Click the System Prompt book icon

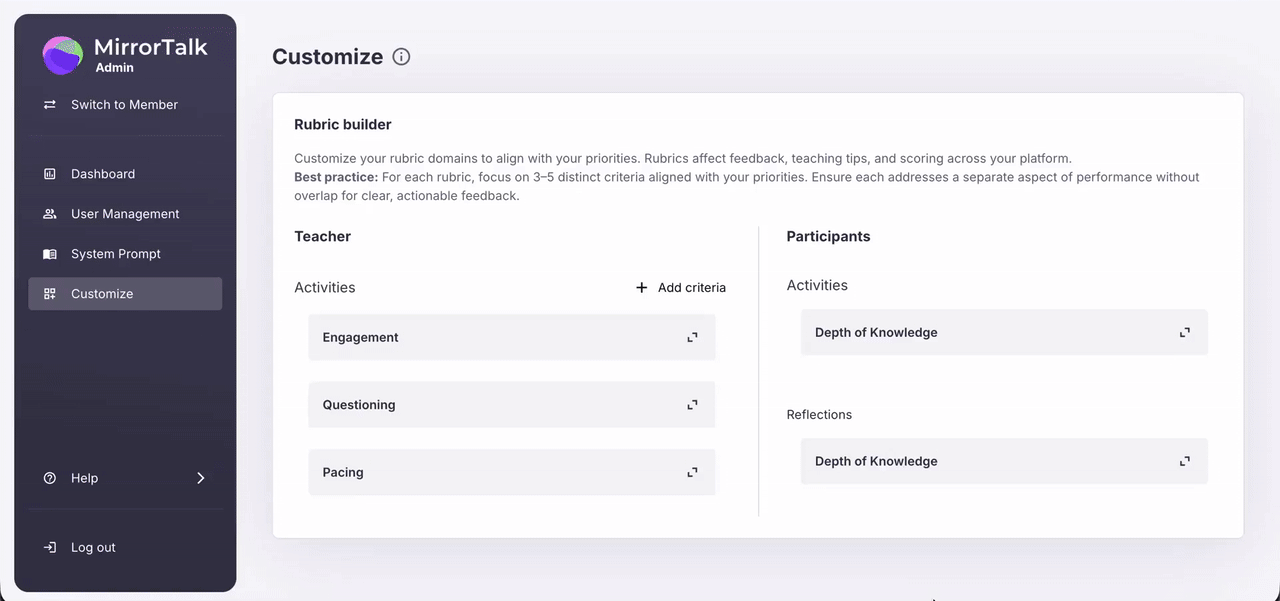click(x=49, y=253)
